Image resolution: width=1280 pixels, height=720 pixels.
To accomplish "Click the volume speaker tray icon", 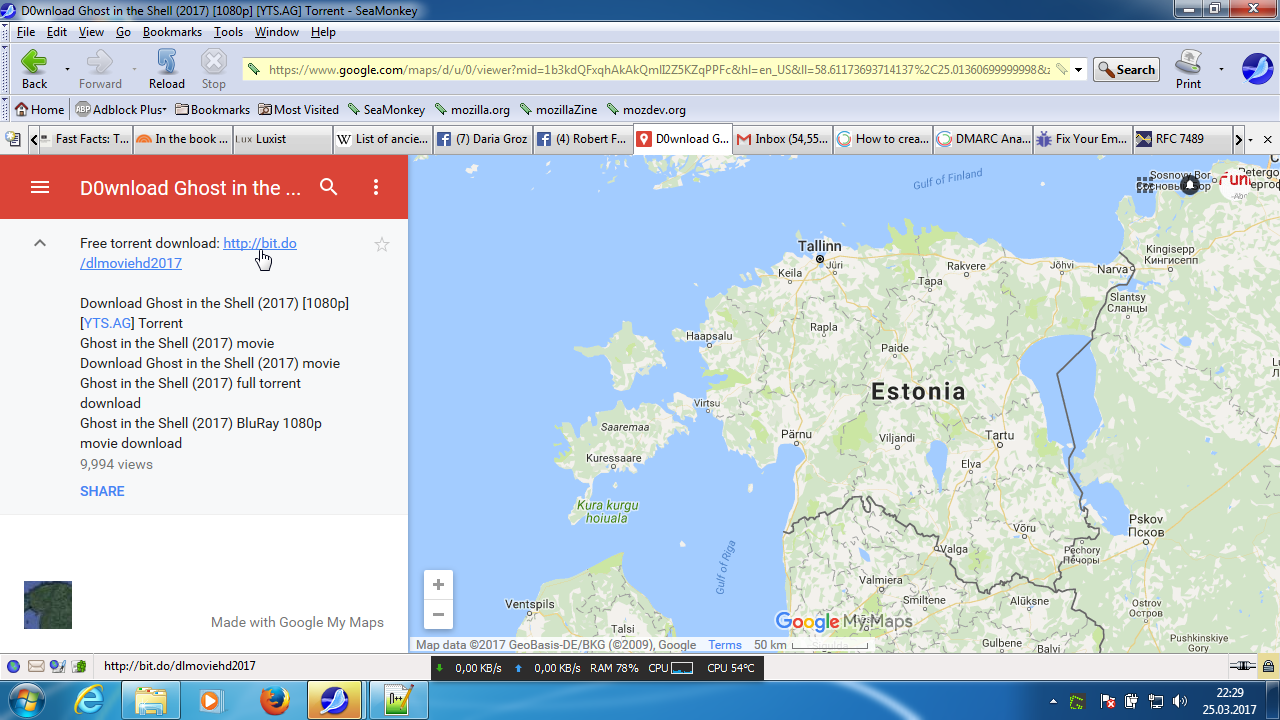I will tap(1179, 701).
